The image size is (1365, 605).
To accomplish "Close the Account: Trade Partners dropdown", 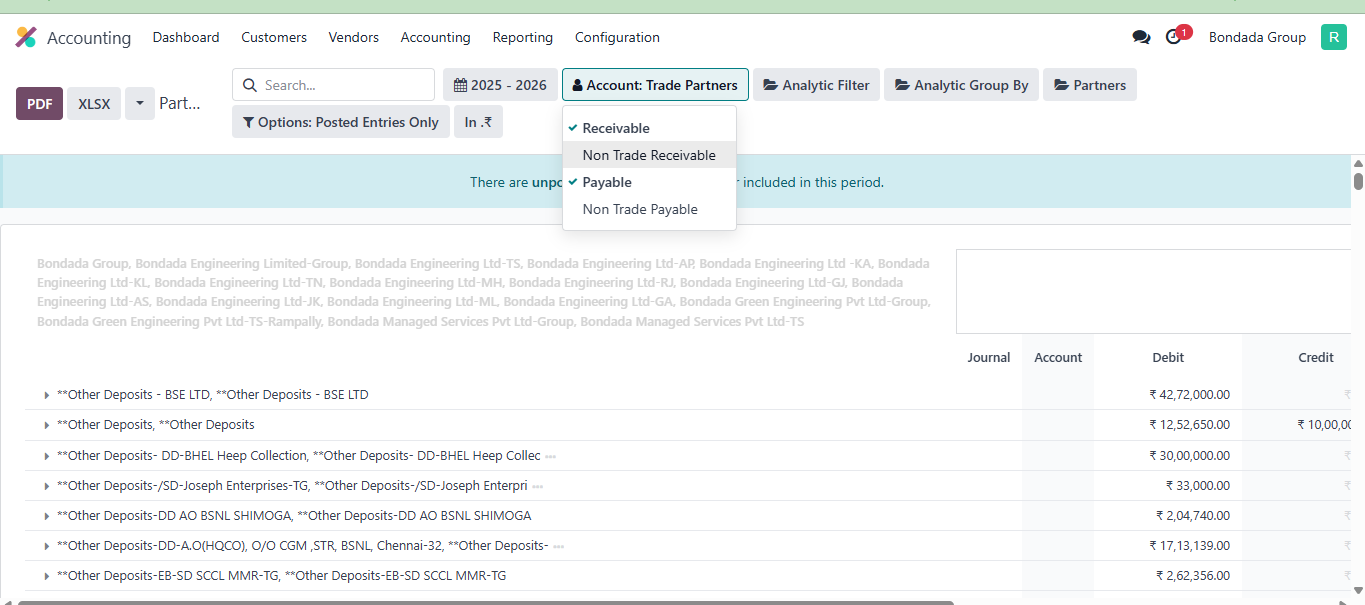I will coord(655,85).
